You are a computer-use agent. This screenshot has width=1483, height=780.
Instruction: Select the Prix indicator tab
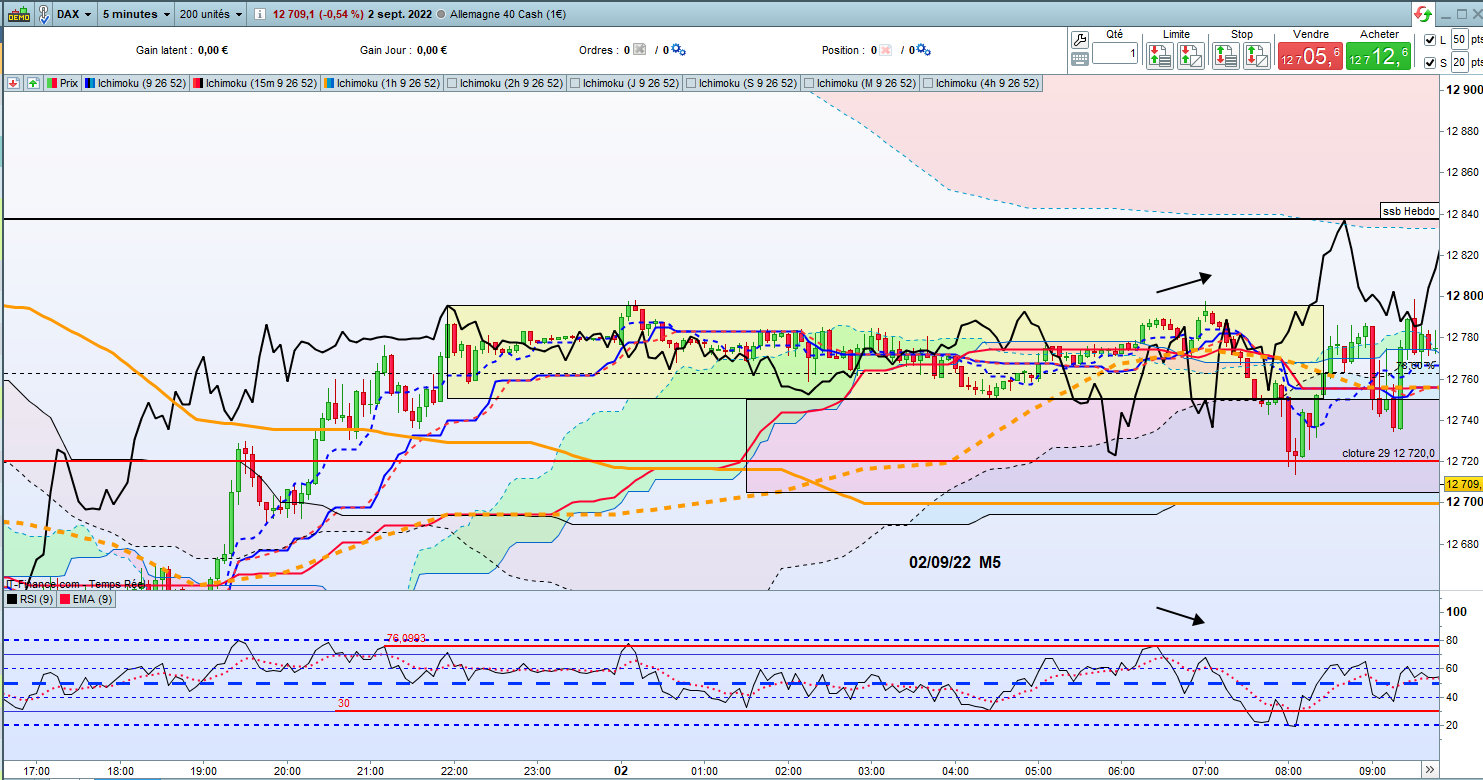point(62,83)
